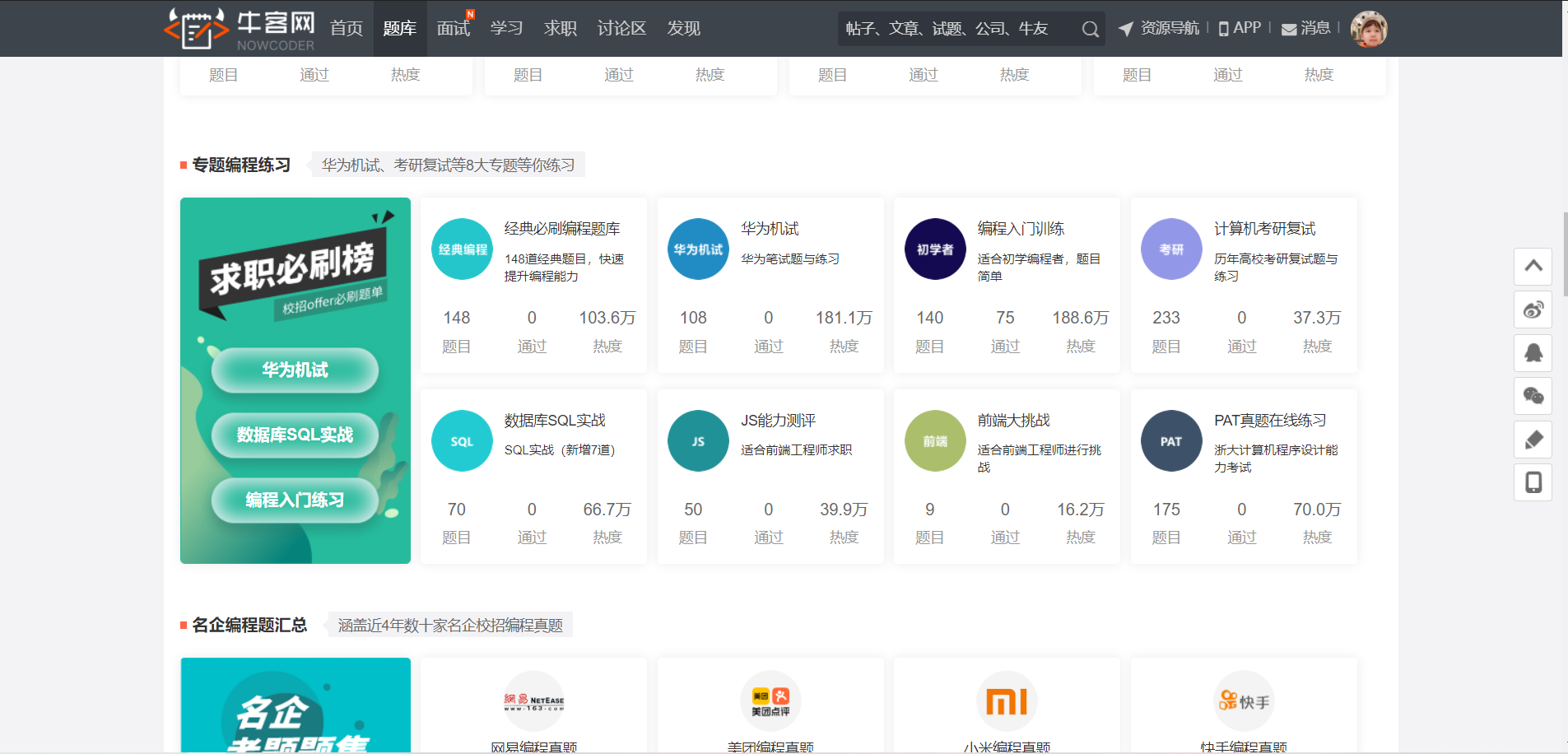Open 消息 messages in the header
The image size is (1568, 754).
coord(1306,28)
